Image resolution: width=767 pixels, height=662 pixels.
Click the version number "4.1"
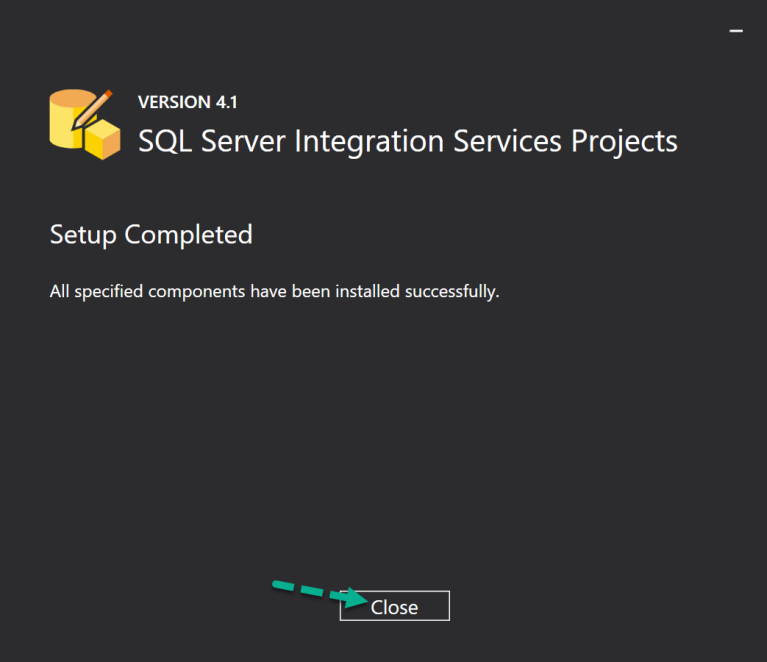(226, 102)
